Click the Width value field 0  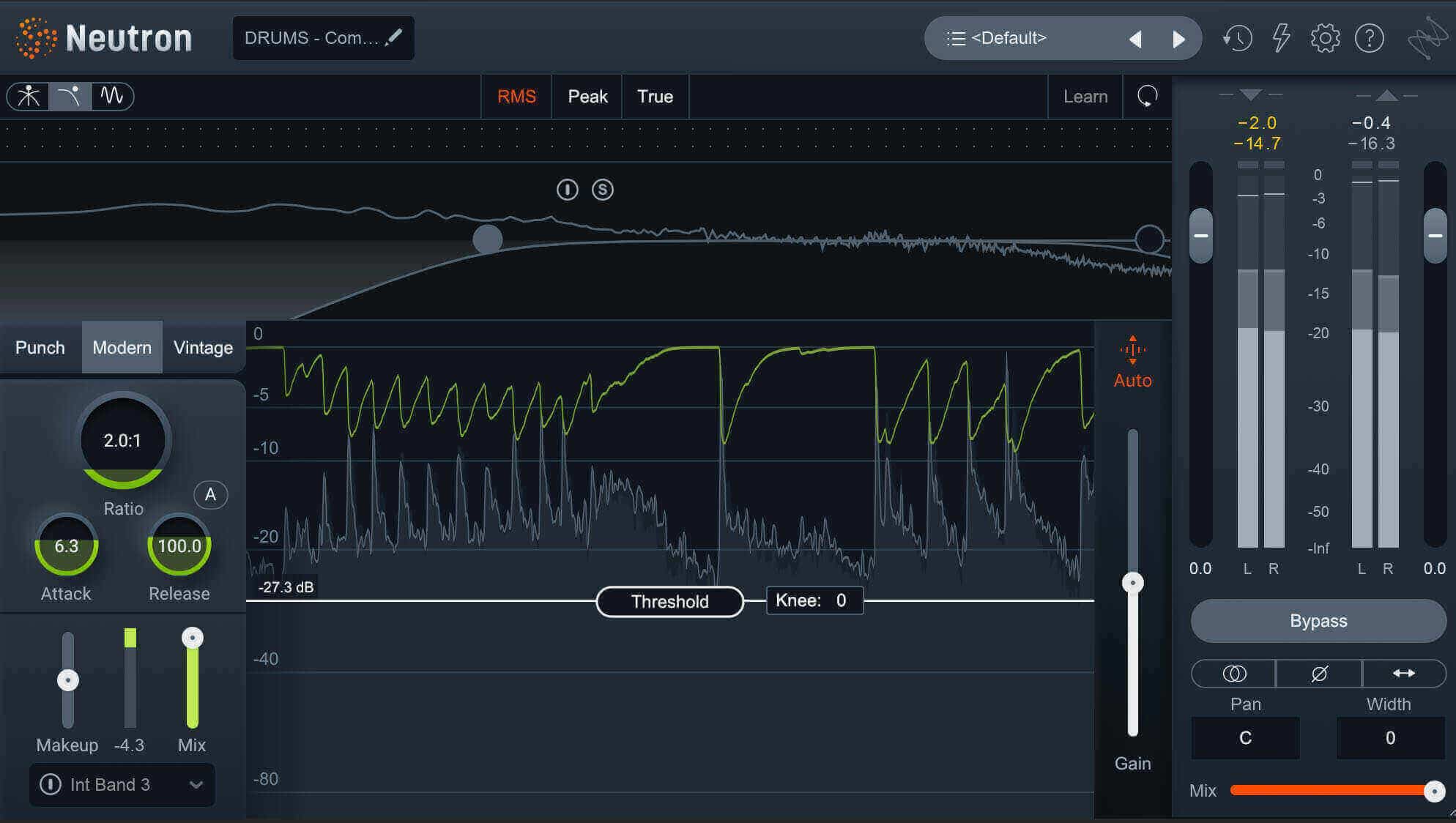(x=1390, y=738)
